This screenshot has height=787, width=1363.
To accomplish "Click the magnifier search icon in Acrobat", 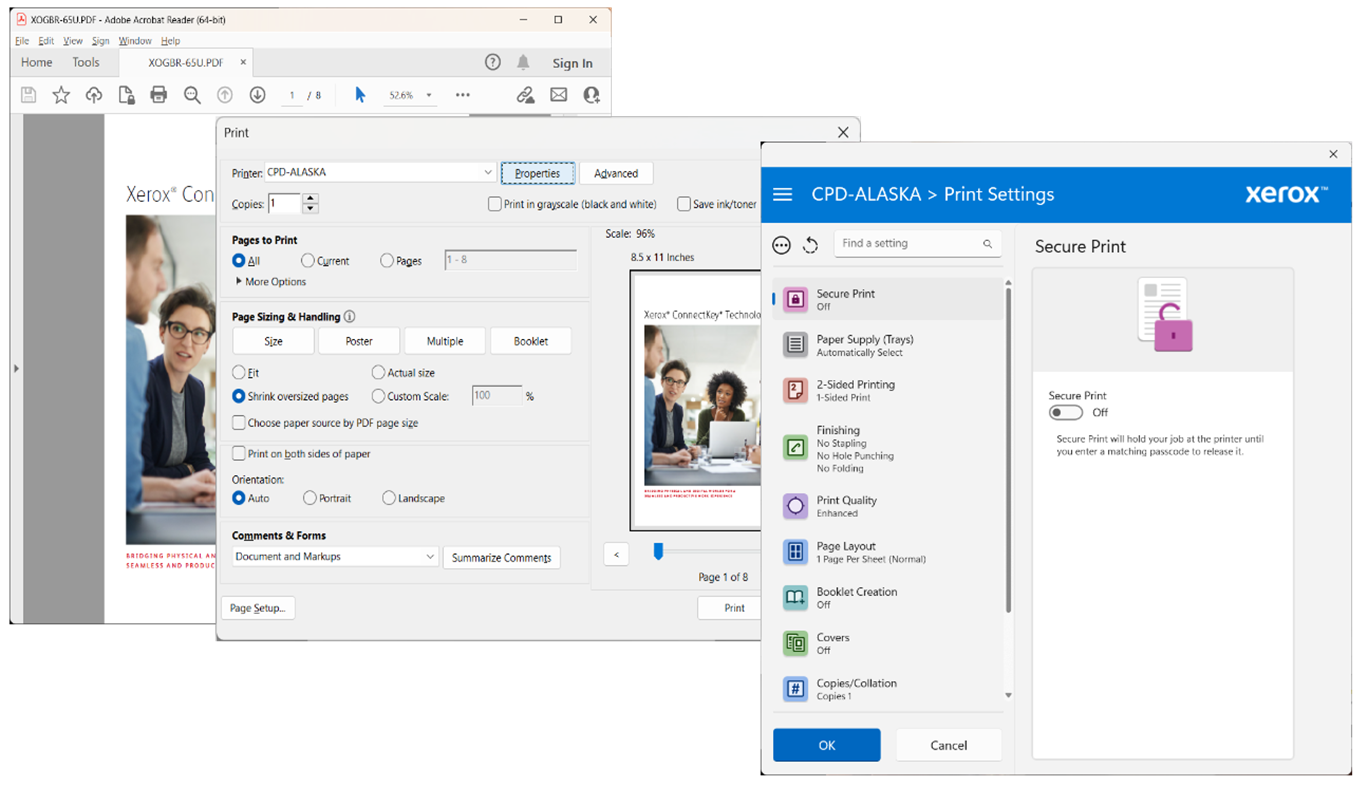I will [x=192, y=95].
